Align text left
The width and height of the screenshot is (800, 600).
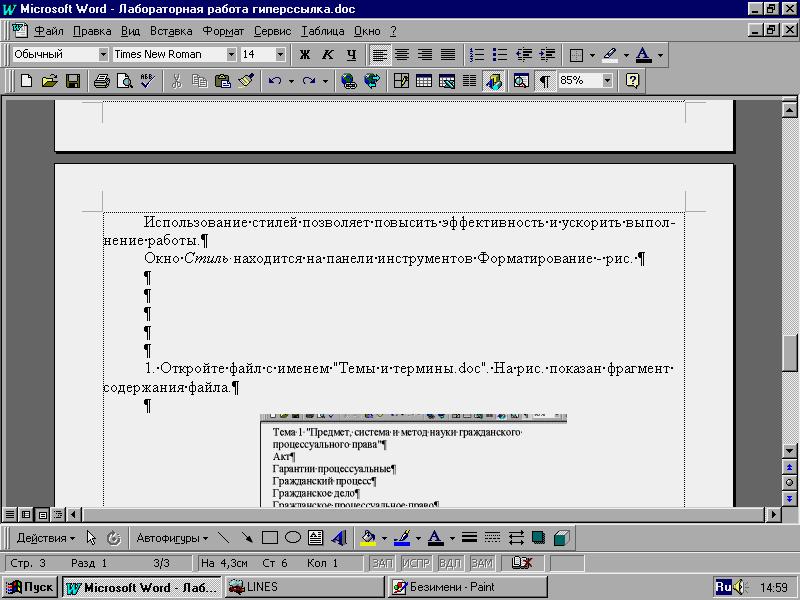pos(379,55)
